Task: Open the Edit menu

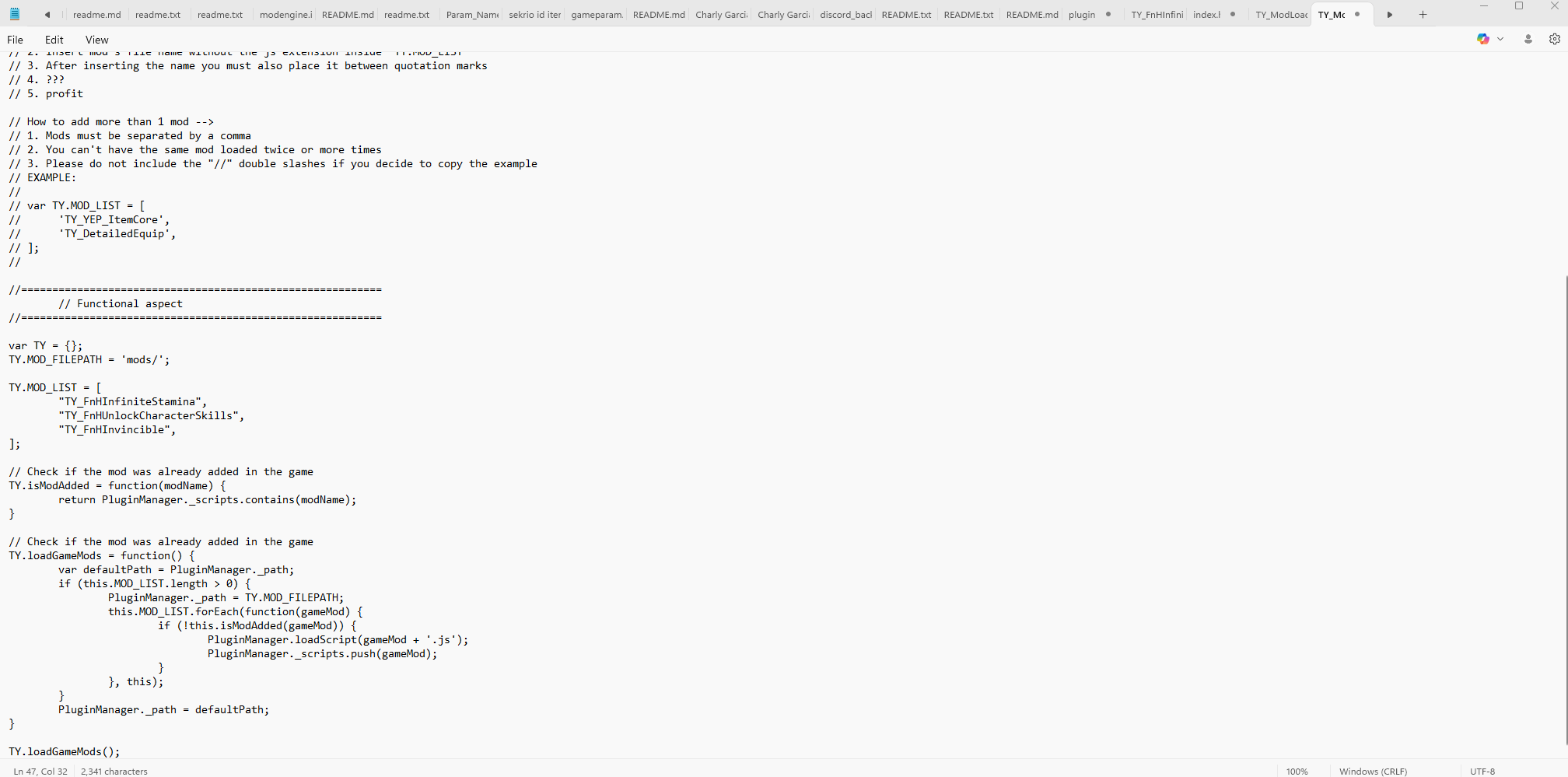Action: point(54,40)
